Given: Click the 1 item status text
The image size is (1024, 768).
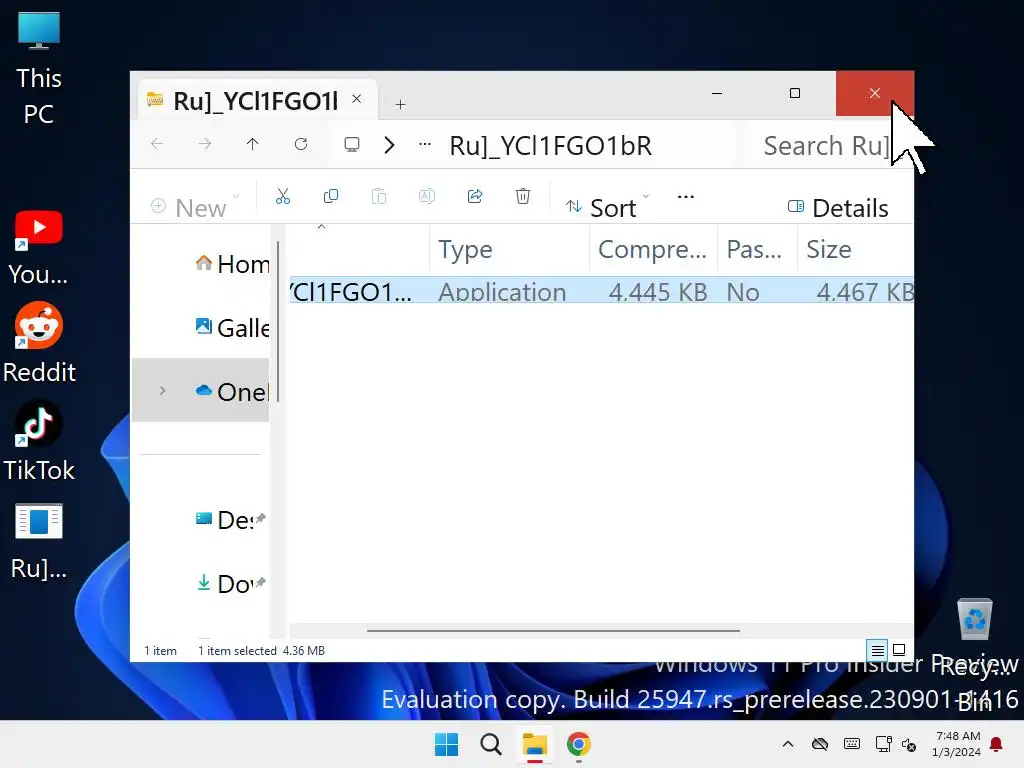Looking at the screenshot, I should point(161,650).
